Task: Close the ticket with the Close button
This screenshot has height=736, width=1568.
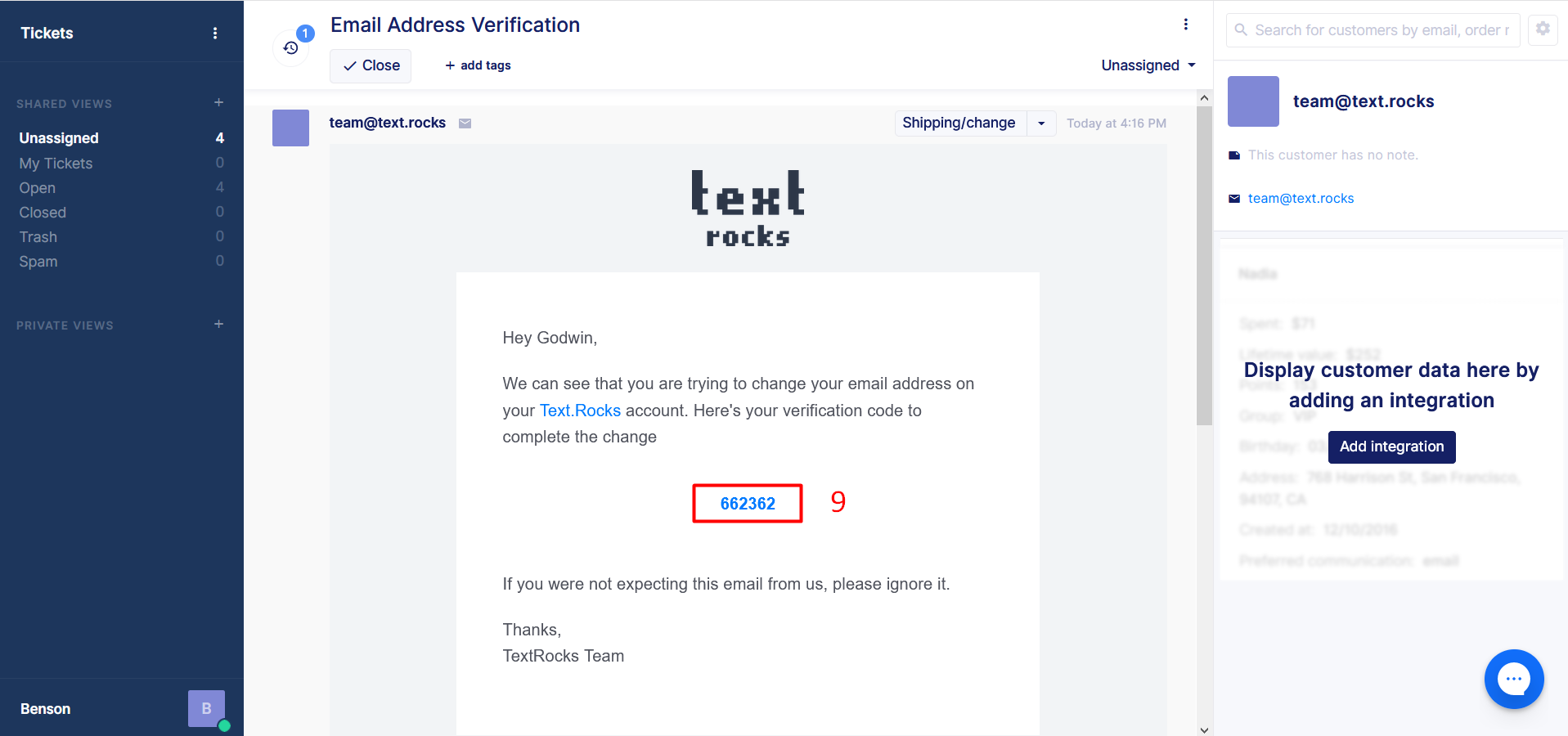Action: (x=371, y=65)
